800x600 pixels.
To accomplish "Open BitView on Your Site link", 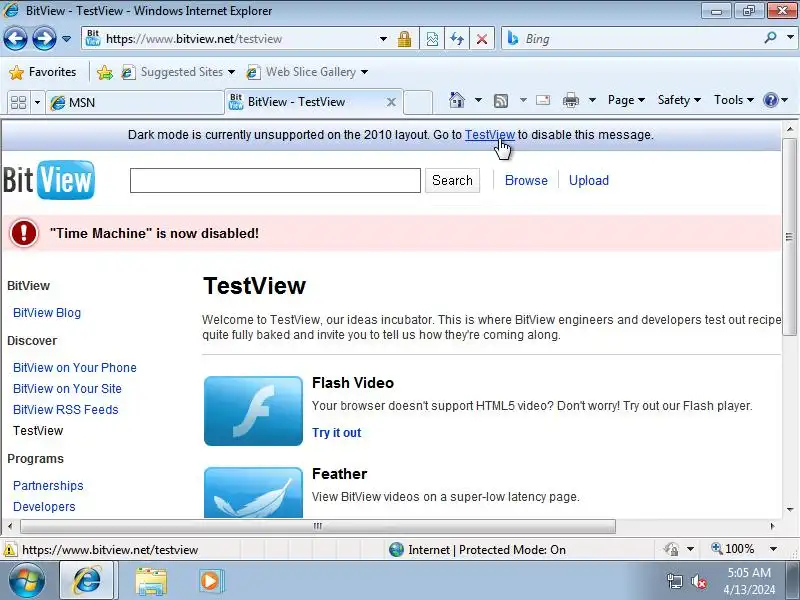I will (x=67, y=389).
